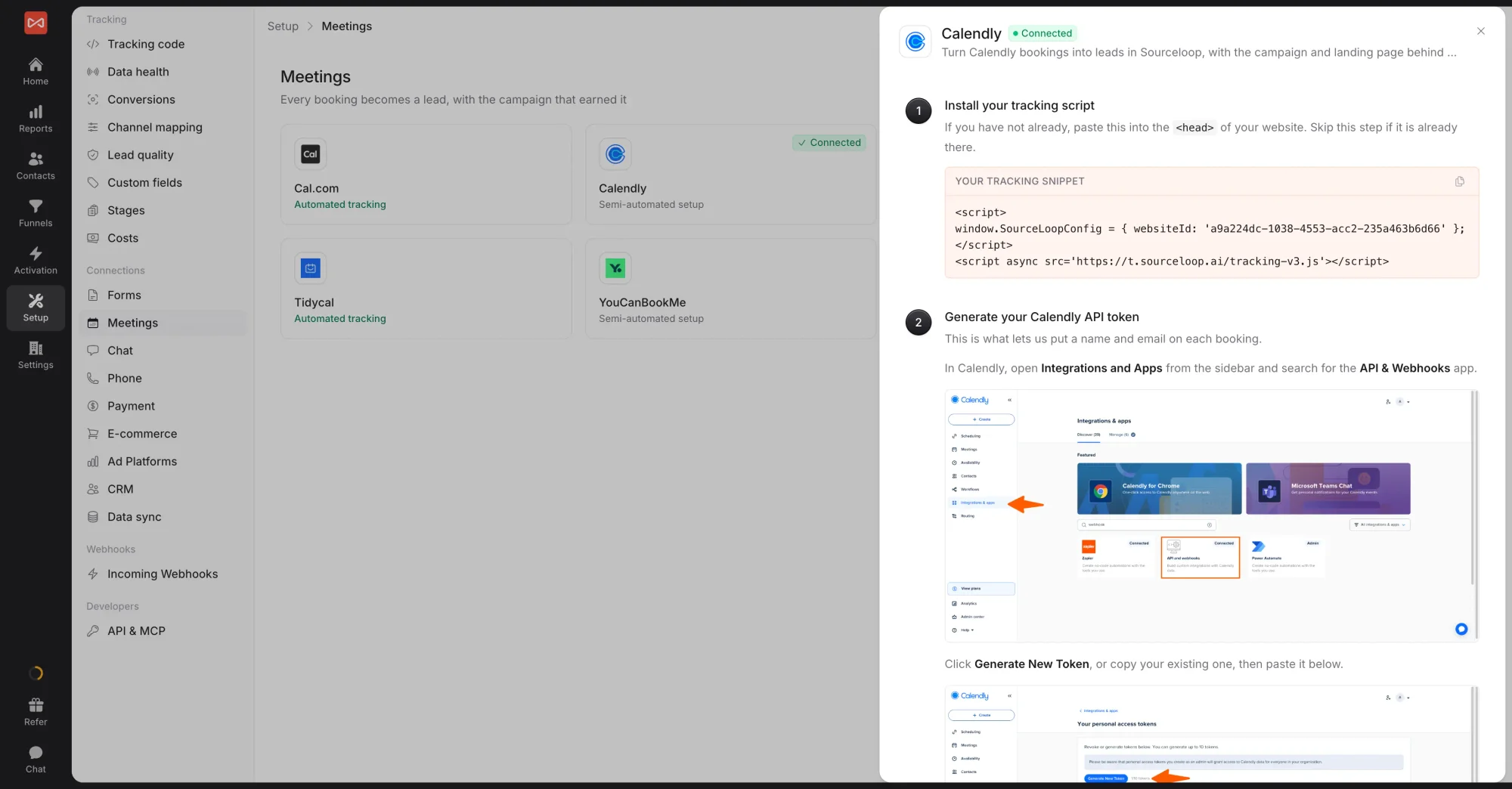
Task: Open Chat support at the rail bottom
Action: [x=36, y=760]
